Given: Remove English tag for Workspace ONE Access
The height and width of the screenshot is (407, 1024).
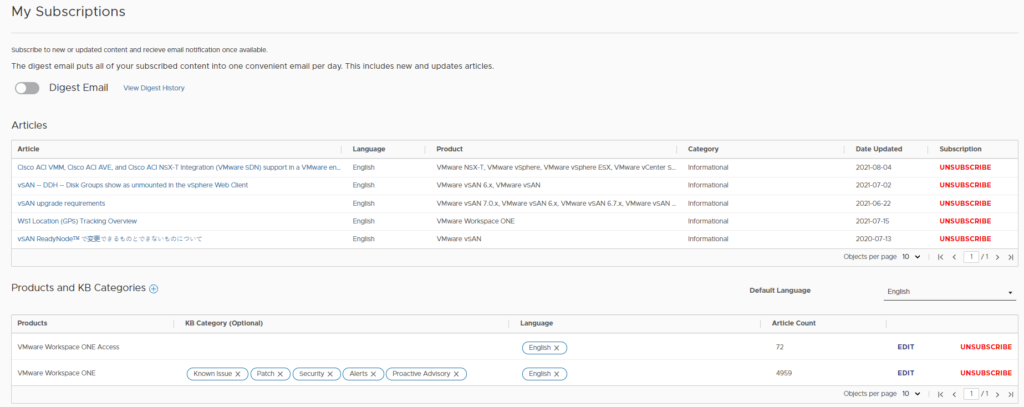Looking at the screenshot, I should [x=556, y=348].
